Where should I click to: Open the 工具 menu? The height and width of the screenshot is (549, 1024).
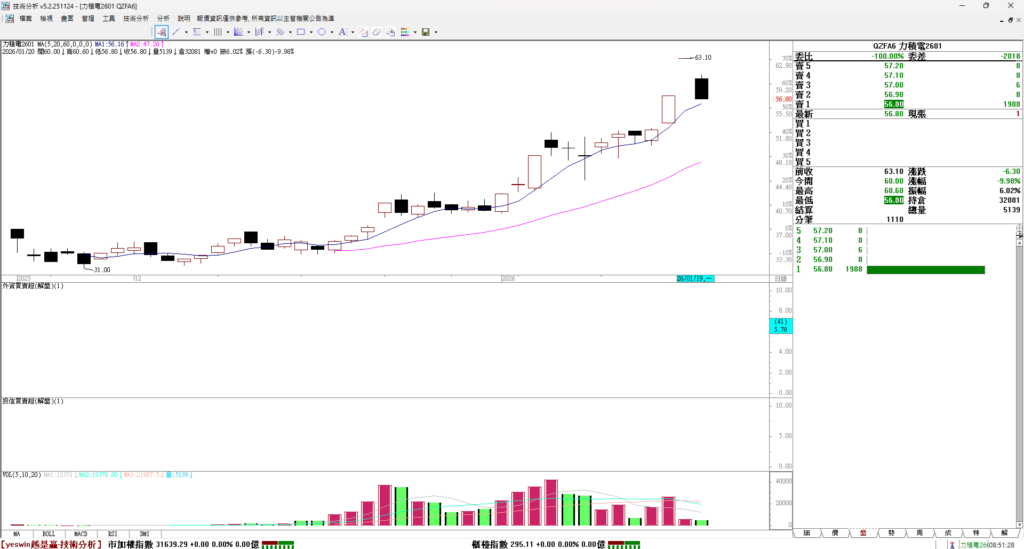[x=108, y=18]
